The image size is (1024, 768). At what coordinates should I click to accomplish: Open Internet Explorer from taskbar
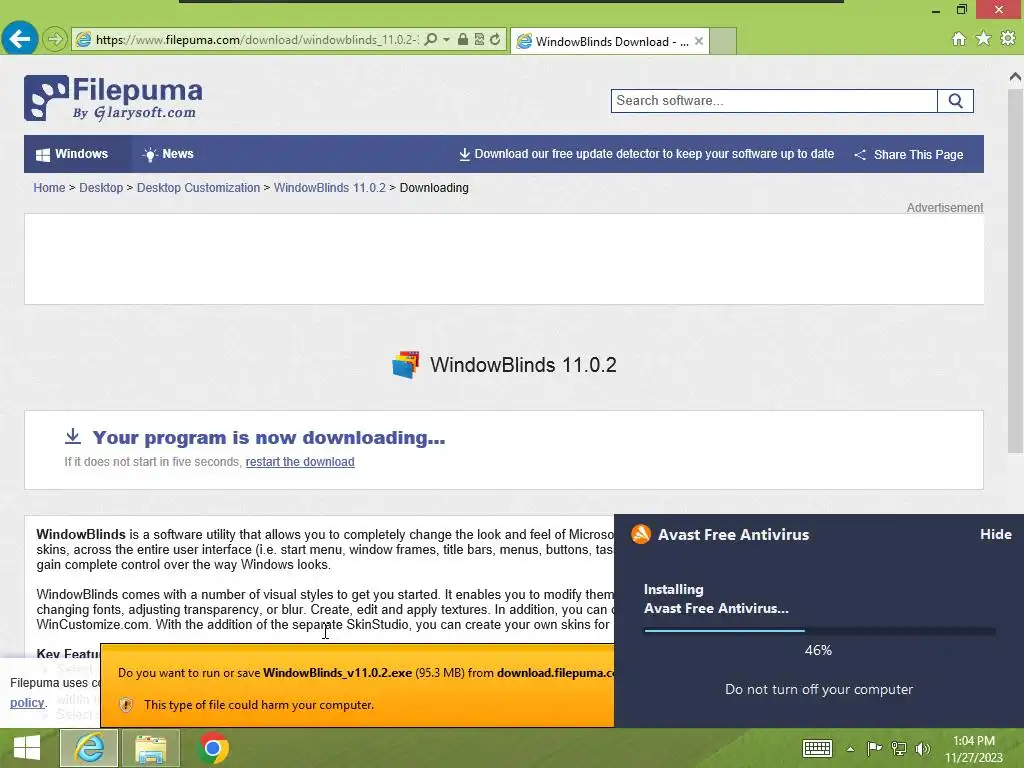click(x=89, y=748)
